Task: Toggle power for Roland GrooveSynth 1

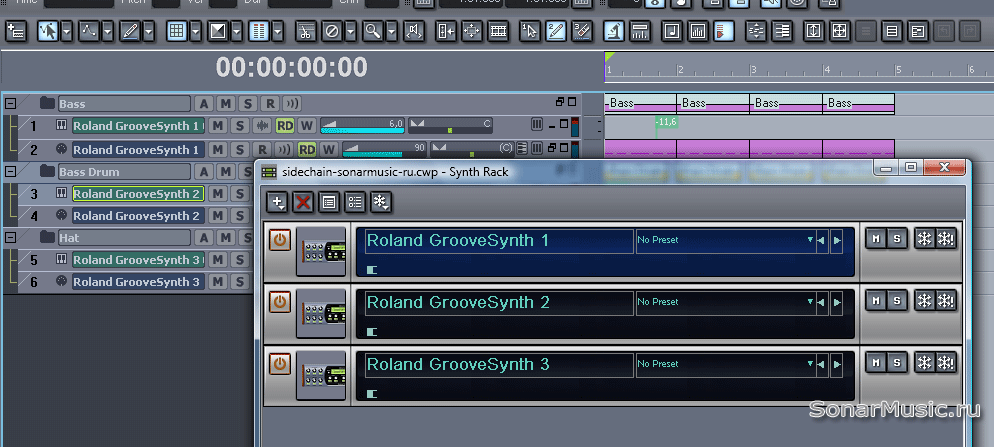Action: [280, 240]
